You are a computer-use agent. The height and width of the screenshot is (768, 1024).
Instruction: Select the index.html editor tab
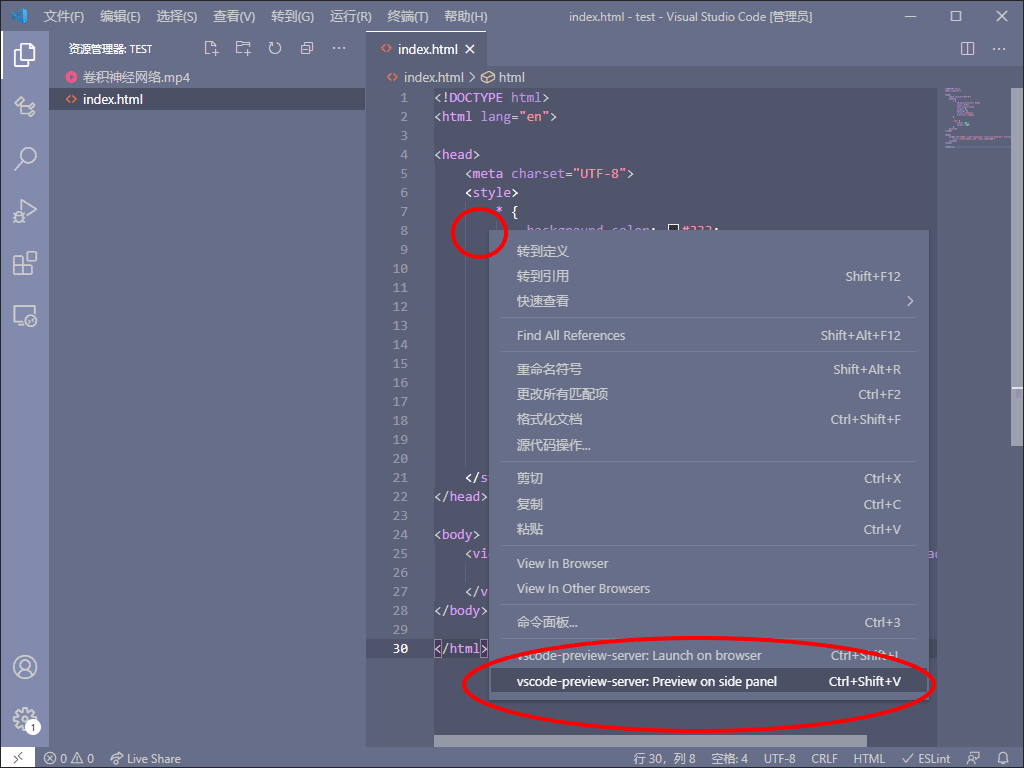[426, 49]
